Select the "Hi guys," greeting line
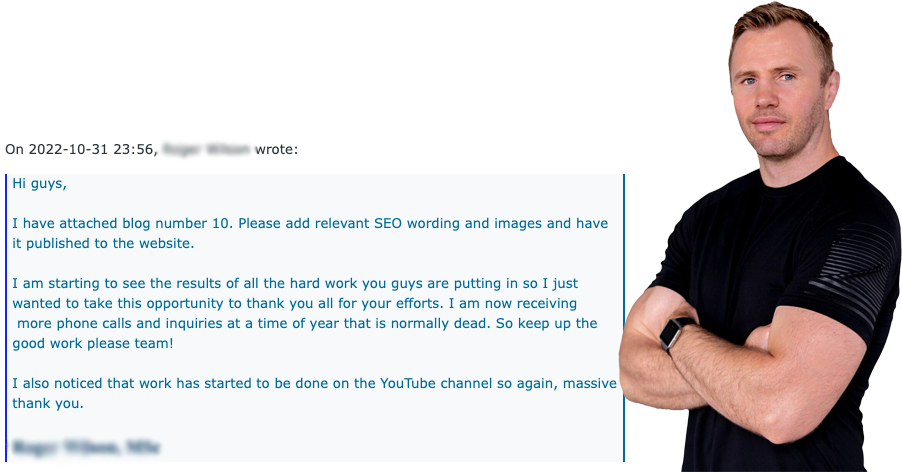 click(40, 184)
